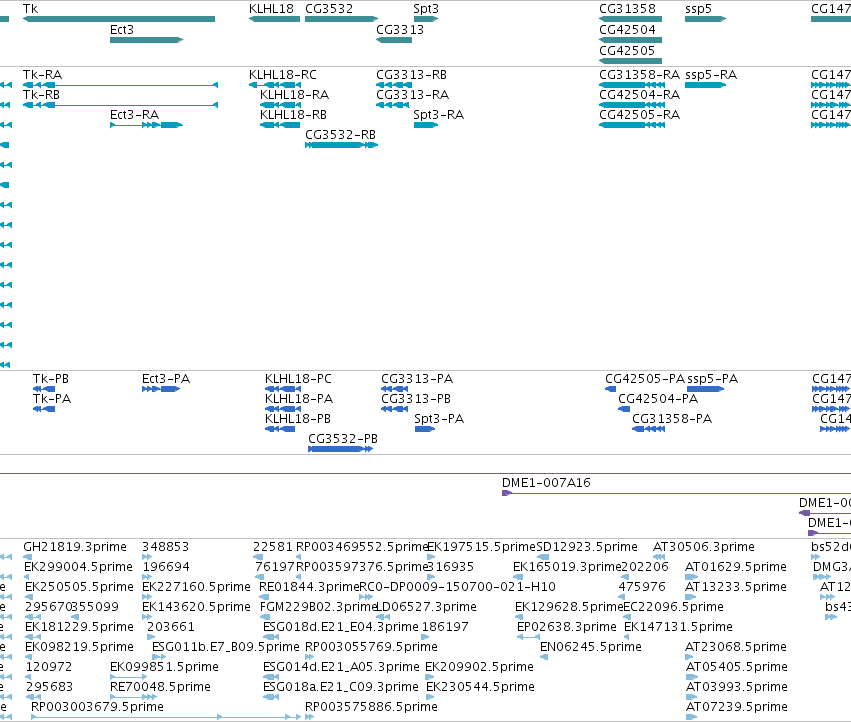Click the ssp5-RA transcript
This screenshot has width=851, height=722.
pos(706,85)
